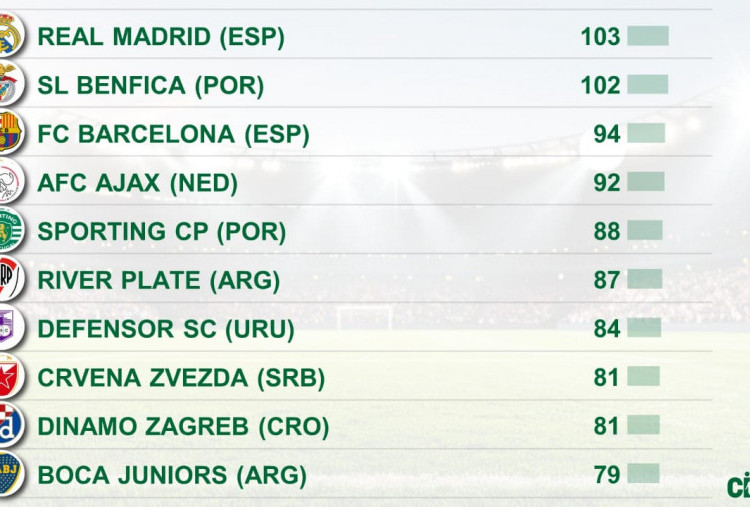The height and width of the screenshot is (507, 750).
Task: Select the REAL MADRID (ESP) team name
Action: (x=161, y=37)
